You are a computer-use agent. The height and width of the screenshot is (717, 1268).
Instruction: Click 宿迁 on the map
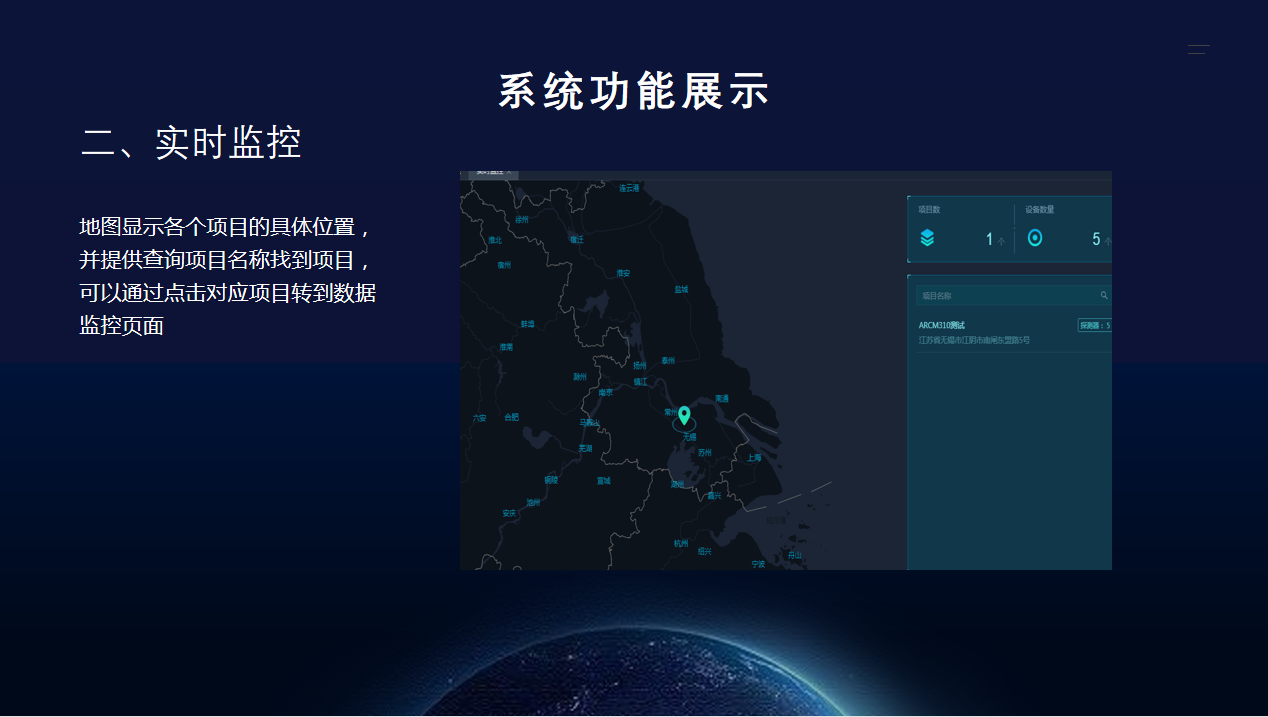tap(576, 239)
